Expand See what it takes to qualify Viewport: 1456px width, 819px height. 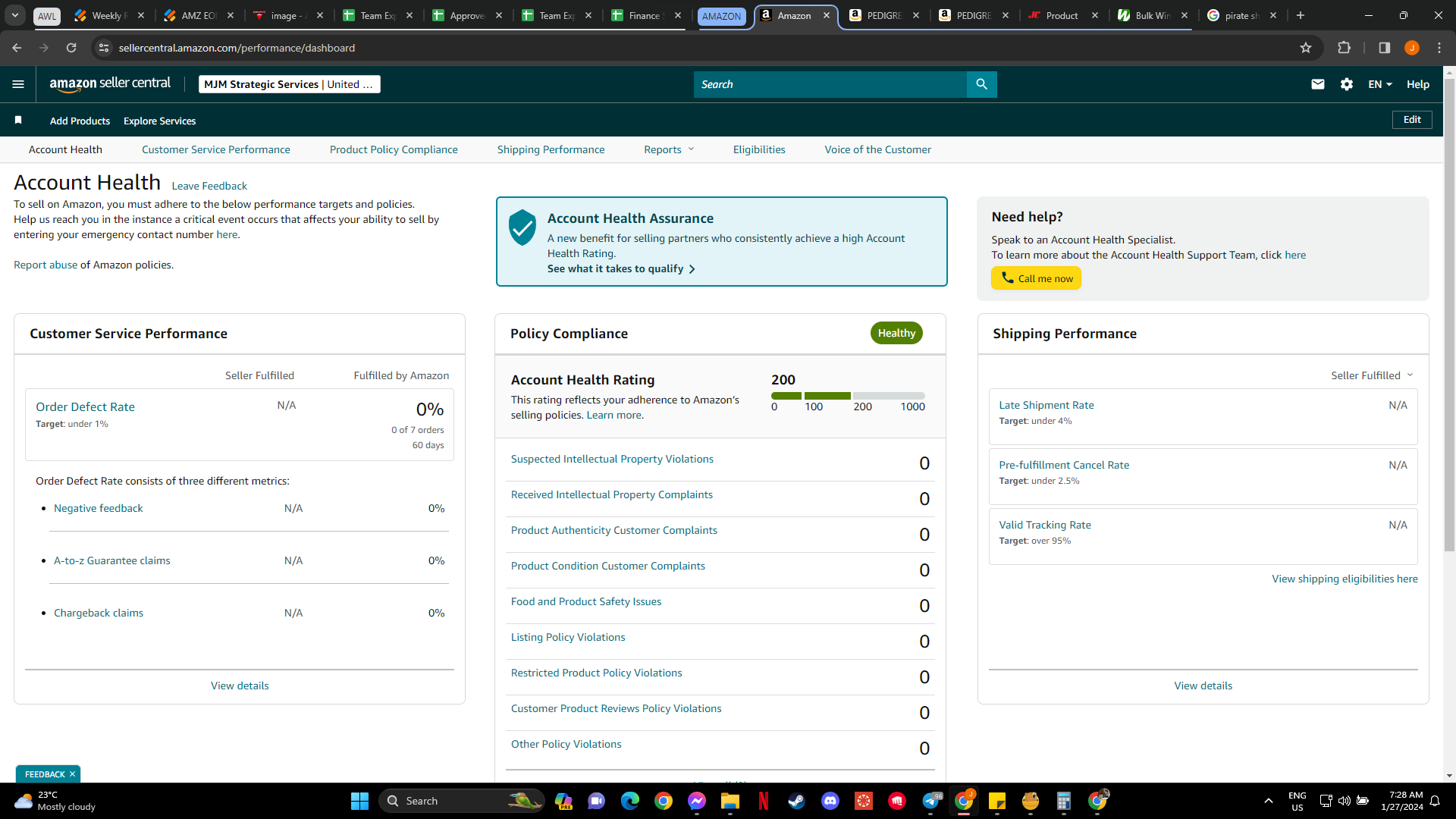coord(621,268)
